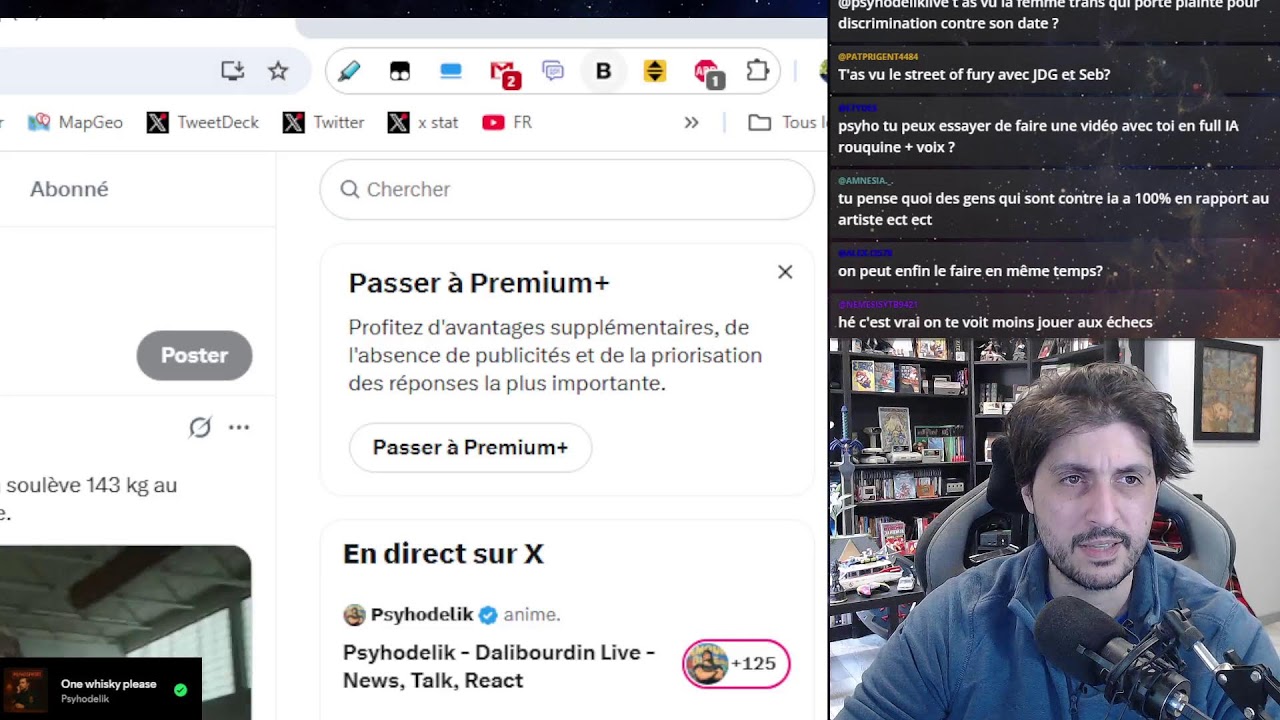The image size is (1280, 720).
Task: Click the Poster button
Action: 194,355
